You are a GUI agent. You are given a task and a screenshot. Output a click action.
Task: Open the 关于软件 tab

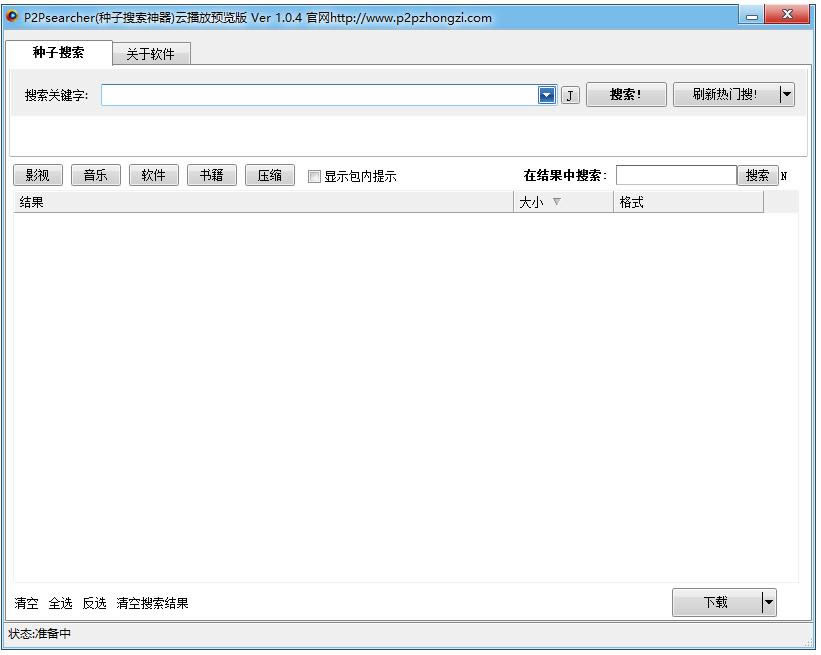coord(150,54)
